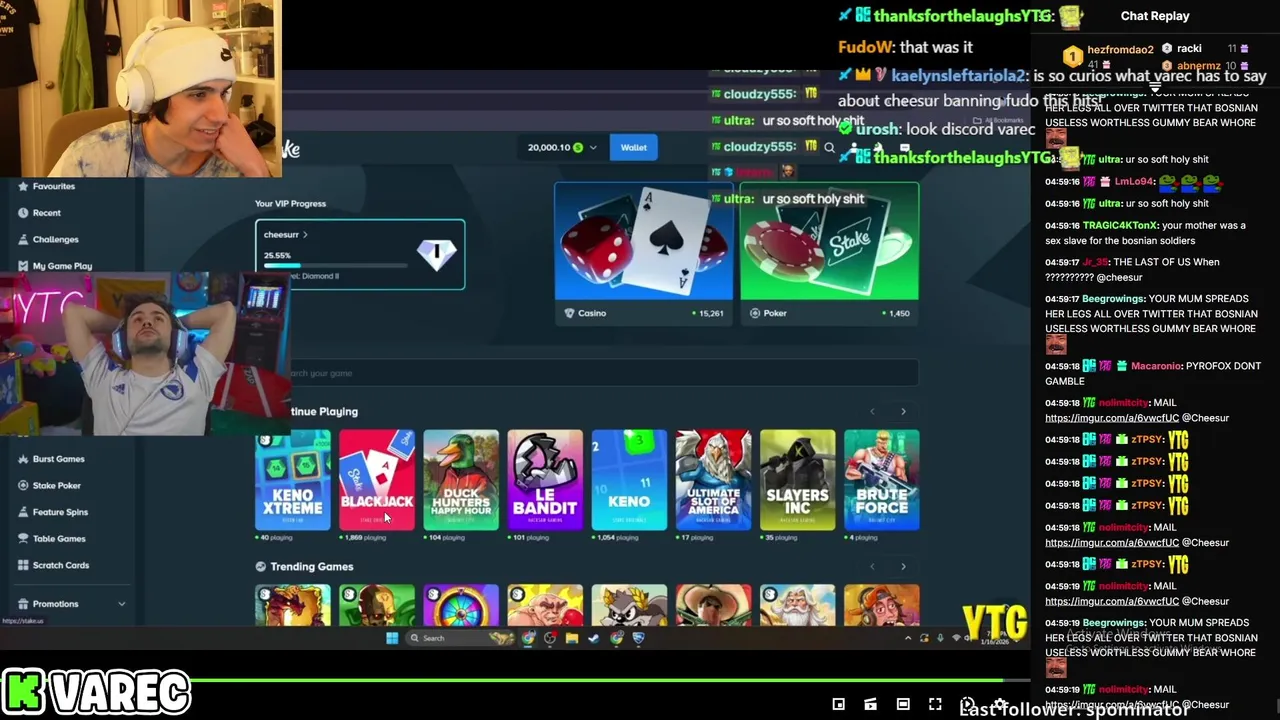Open Steam from the taskbar
Image resolution: width=1280 pixels, height=720 pixels.
pos(593,638)
